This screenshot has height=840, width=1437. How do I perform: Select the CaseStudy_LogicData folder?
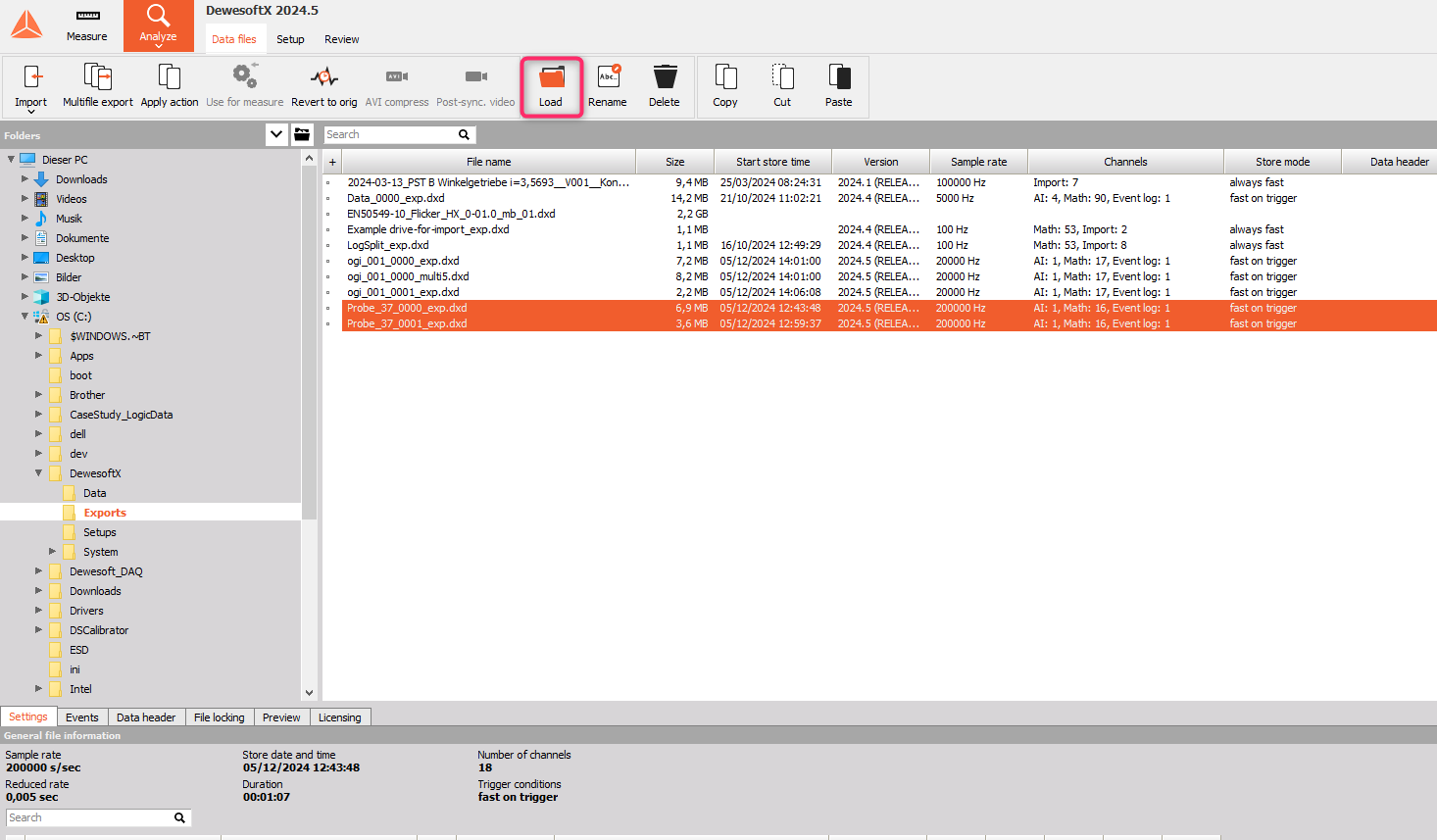click(x=122, y=415)
